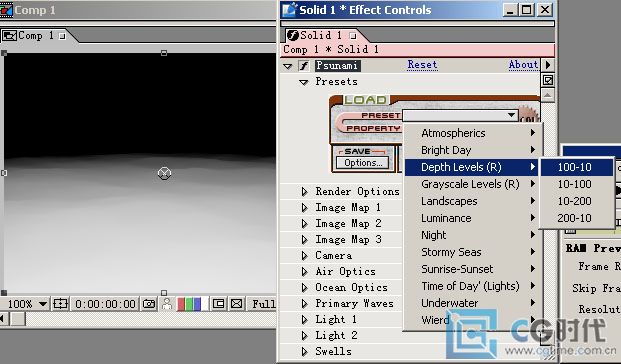This screenshot has height=364, width=621.
Task: Click the layer anchor point crosshair in viewer
Action: point(164,173)
